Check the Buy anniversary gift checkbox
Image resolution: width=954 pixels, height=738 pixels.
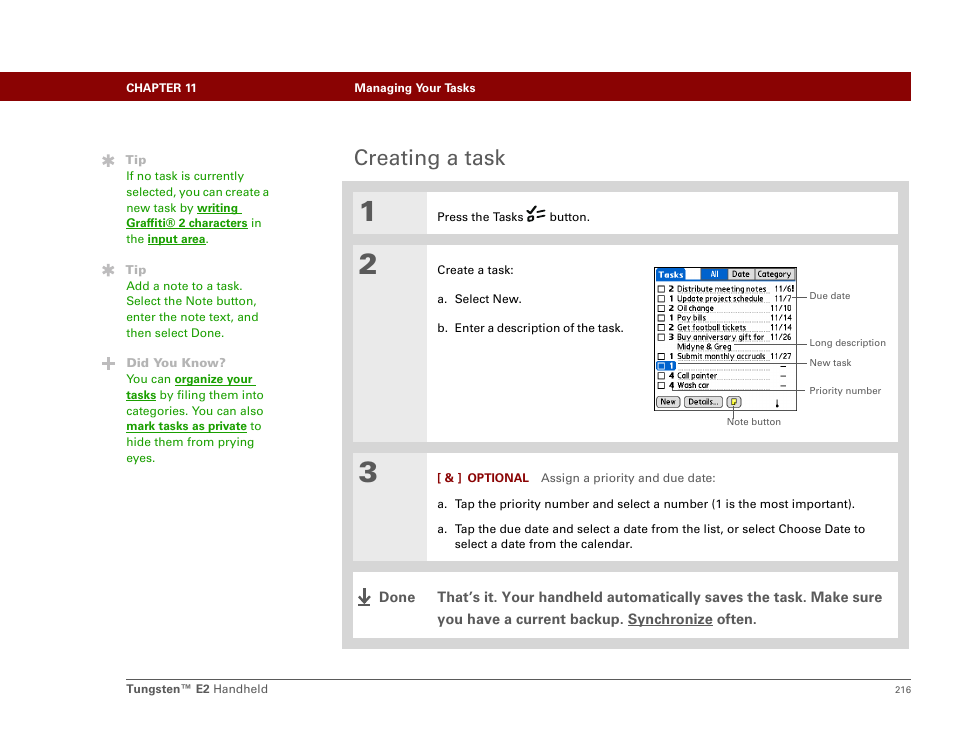[x=661, y=337]
